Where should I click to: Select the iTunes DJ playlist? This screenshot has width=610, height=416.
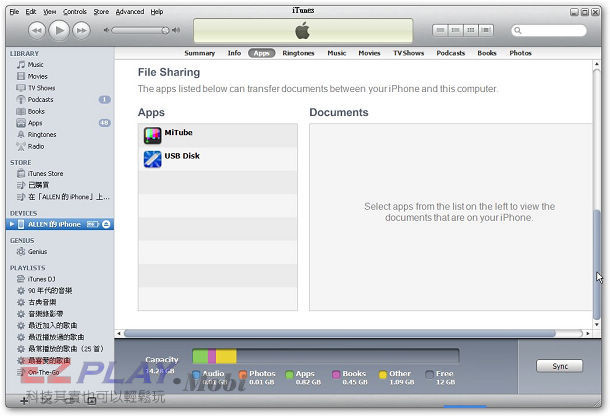60,279
